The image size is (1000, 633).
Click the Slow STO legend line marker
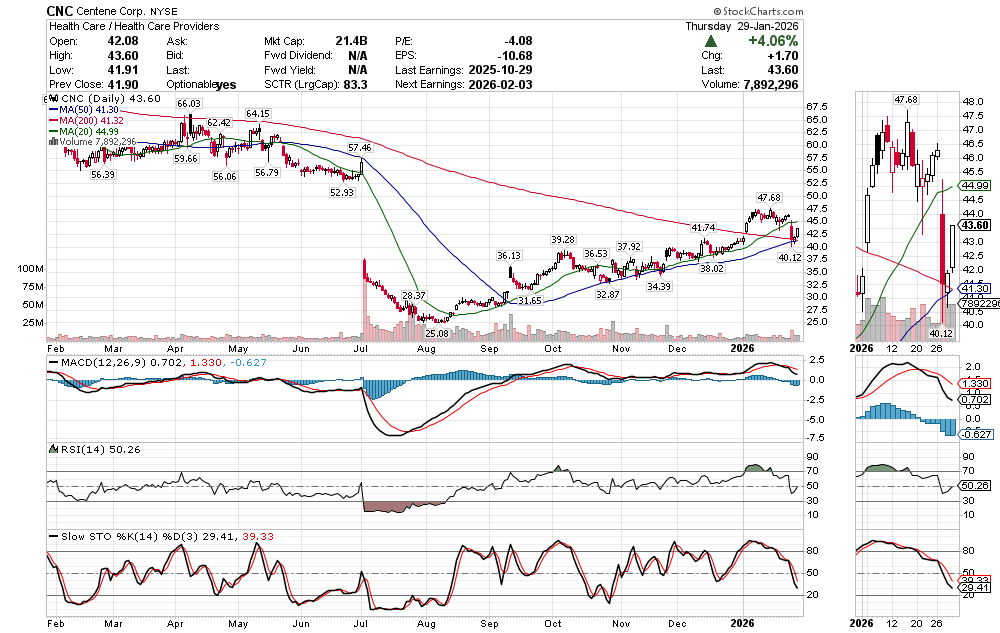pyautogui.click(x=54, y=536)
